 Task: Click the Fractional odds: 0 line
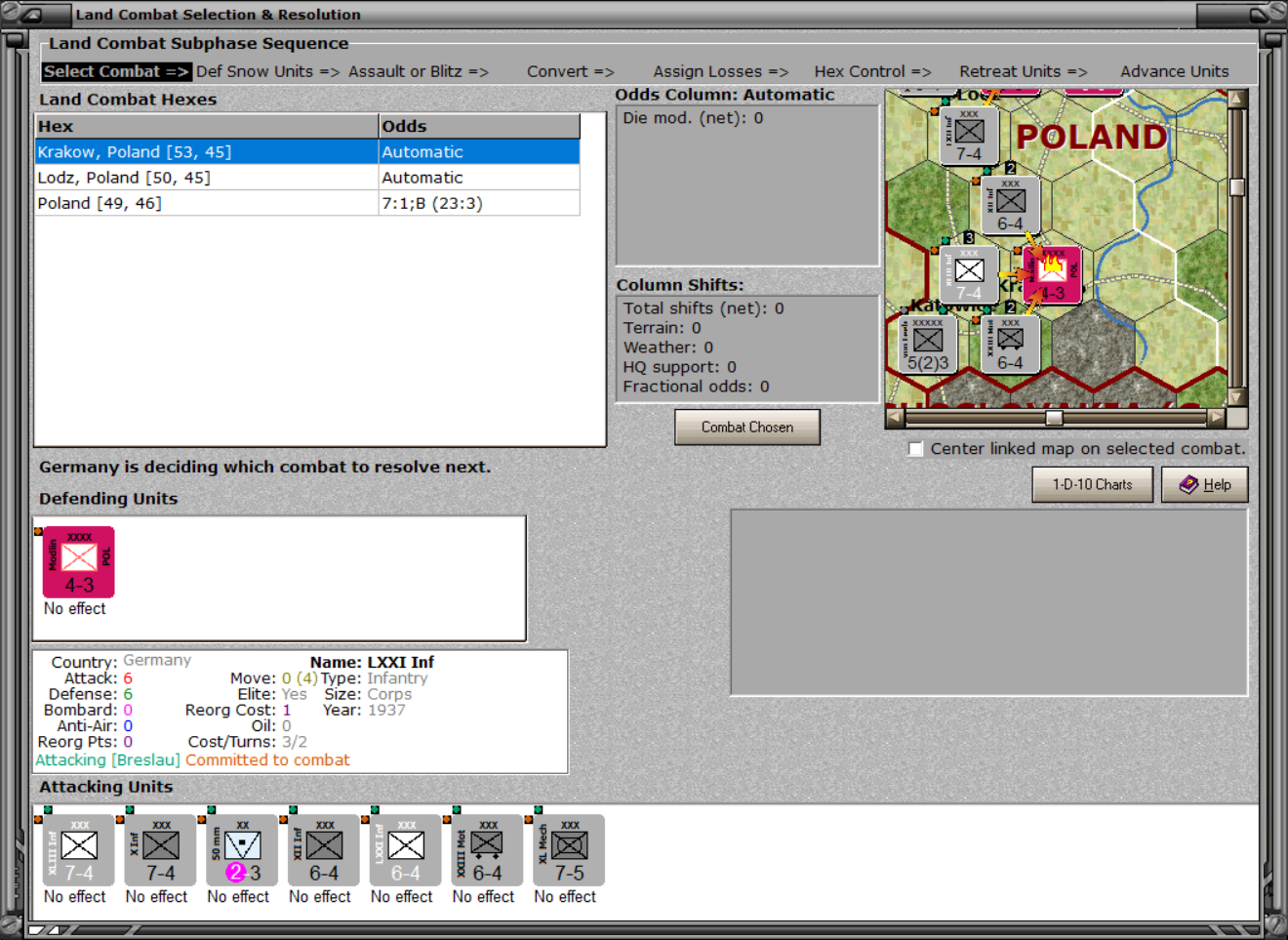point(696,387)
